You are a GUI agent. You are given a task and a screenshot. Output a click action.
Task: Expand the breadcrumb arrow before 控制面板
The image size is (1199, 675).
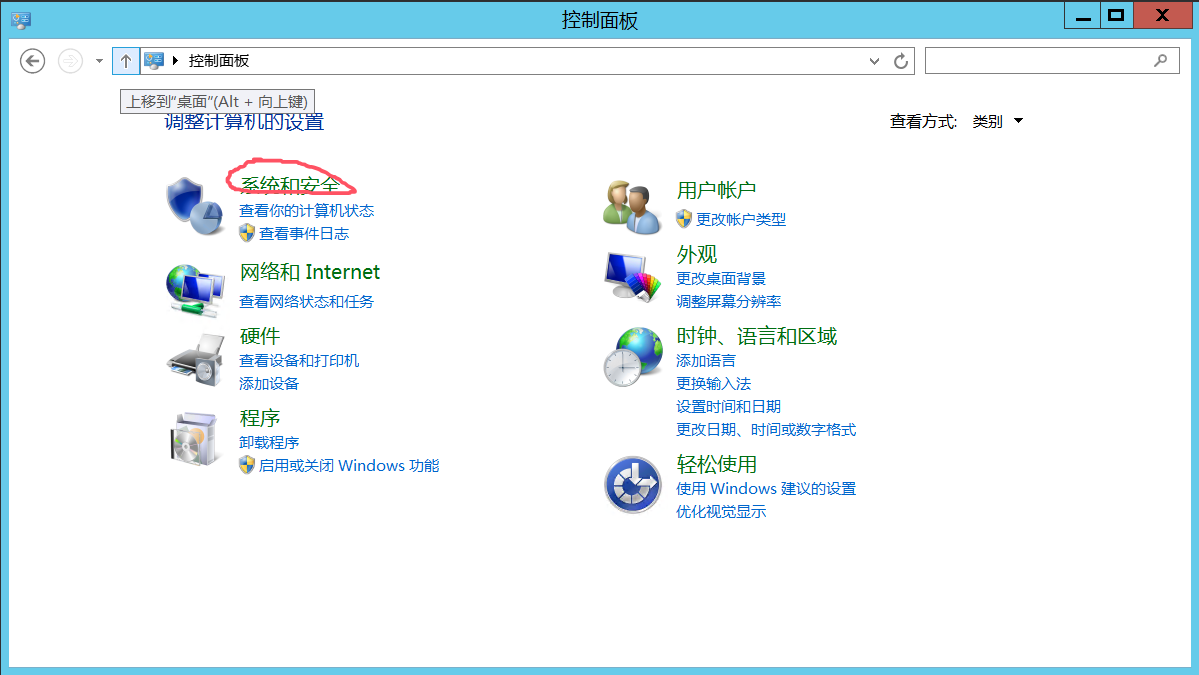tap(175, 60)
